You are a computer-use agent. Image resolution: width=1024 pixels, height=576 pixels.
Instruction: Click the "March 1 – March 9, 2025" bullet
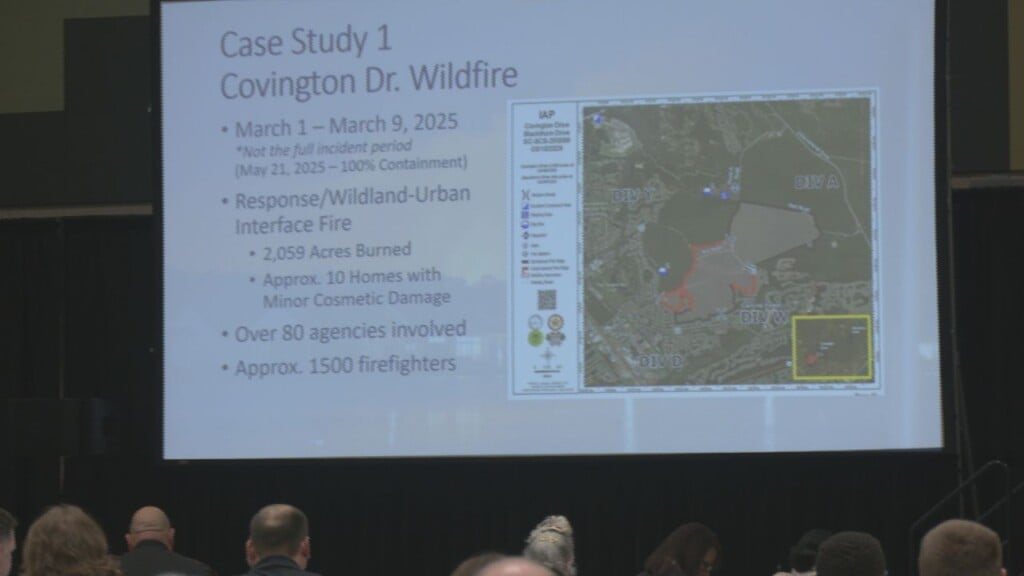[346, 128]
